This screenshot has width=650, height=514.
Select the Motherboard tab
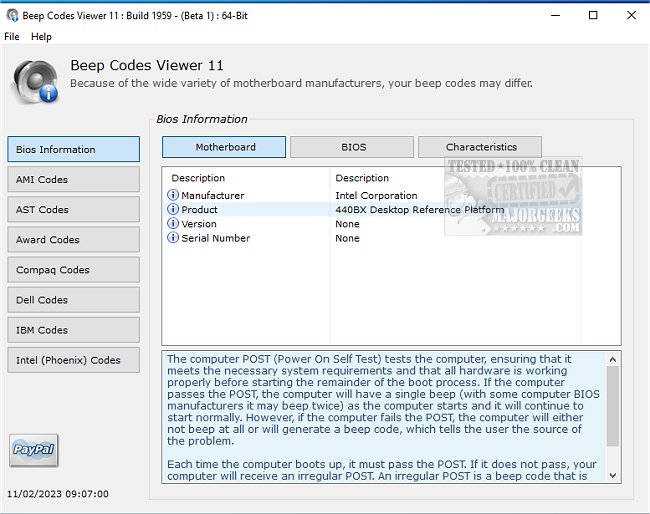[x=225, y=147]
